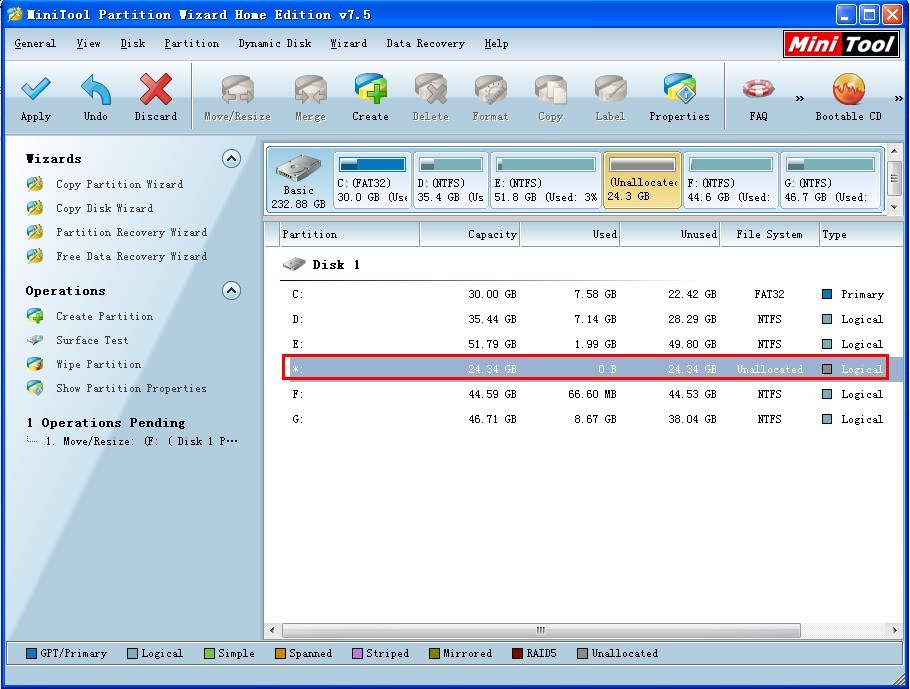This screenshot has height=689, width=910.
Task: Click the horizontal scrollbar right arrow
Action: coord(894,630)
